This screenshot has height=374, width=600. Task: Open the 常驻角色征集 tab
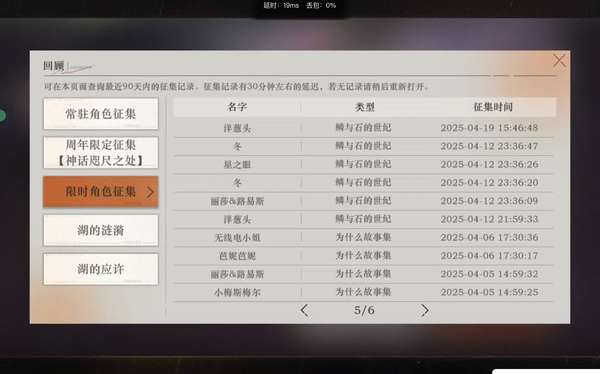coord(101,114)
